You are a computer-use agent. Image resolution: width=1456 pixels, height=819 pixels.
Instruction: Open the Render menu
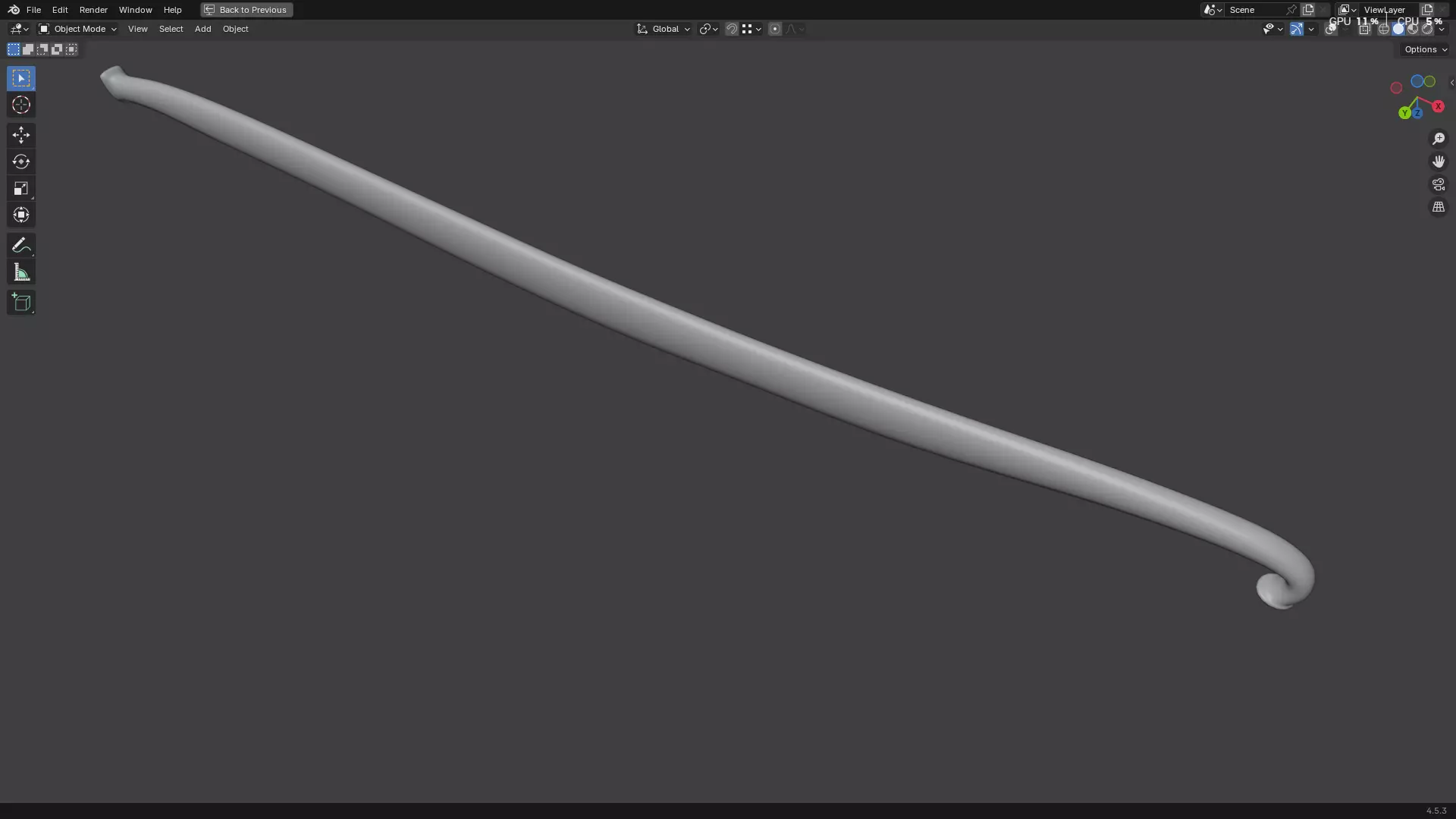(93, 10)
